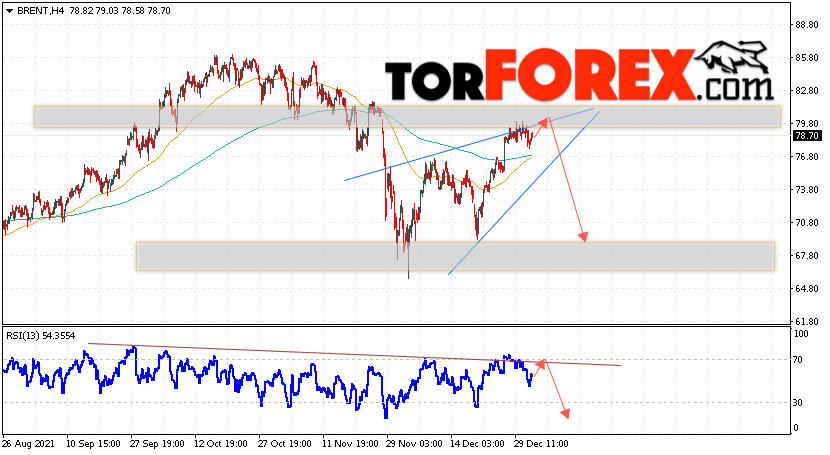Open the BRENT symbol dropdown arrow

point(10,11)
